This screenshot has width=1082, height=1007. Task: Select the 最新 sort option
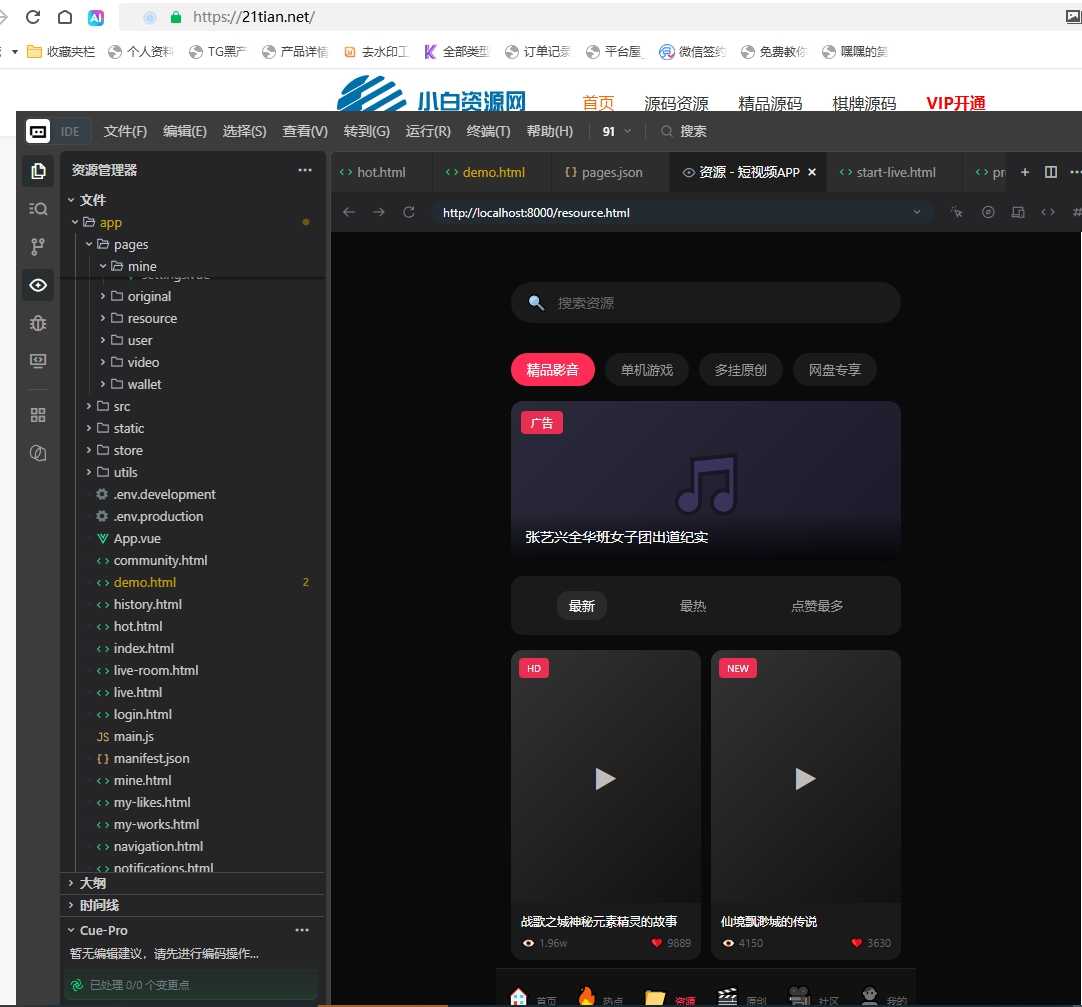pos(582,606)
